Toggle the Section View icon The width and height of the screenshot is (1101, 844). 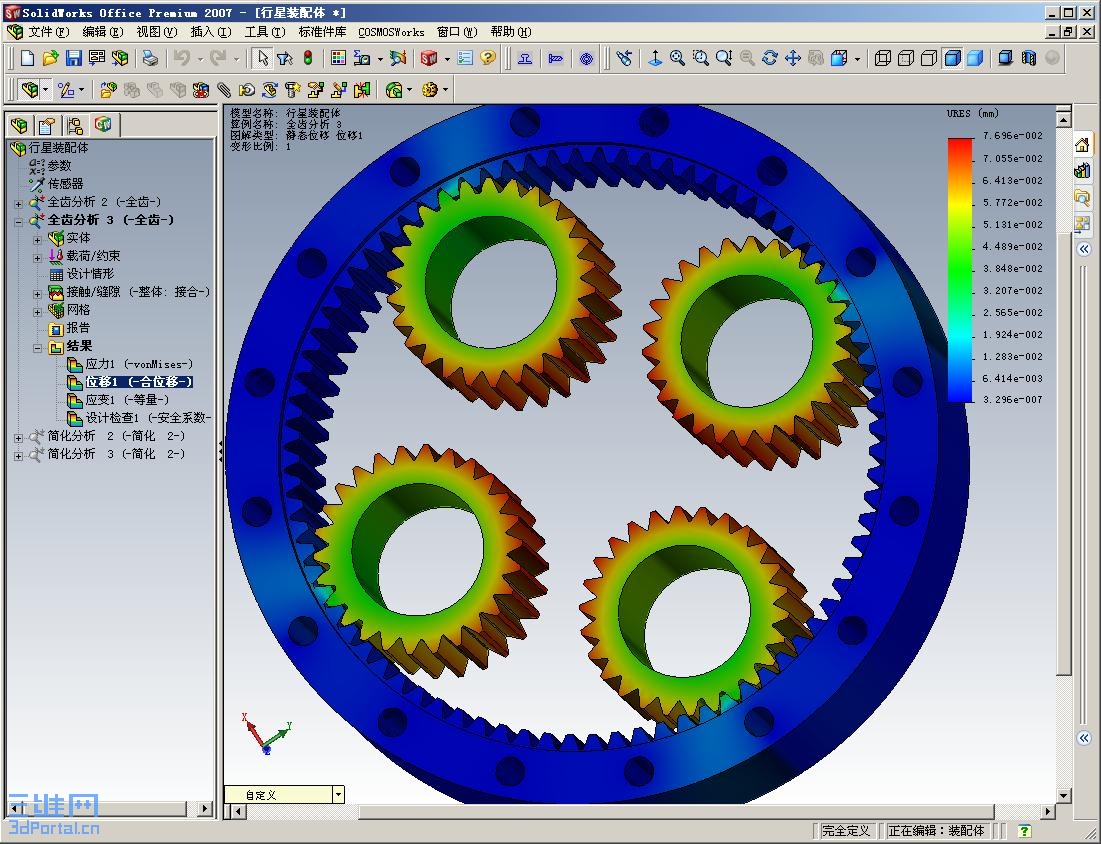pos(1029,58)
